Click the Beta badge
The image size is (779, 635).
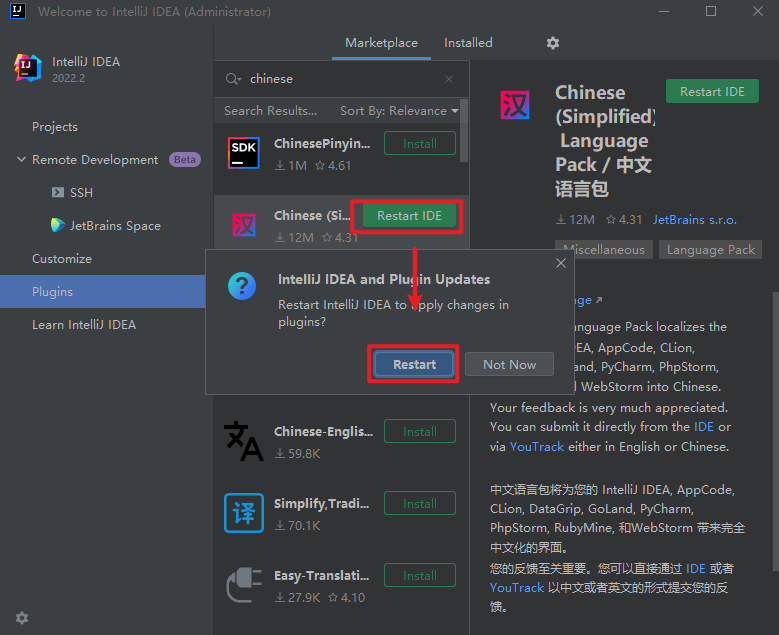tap(185, 159)
